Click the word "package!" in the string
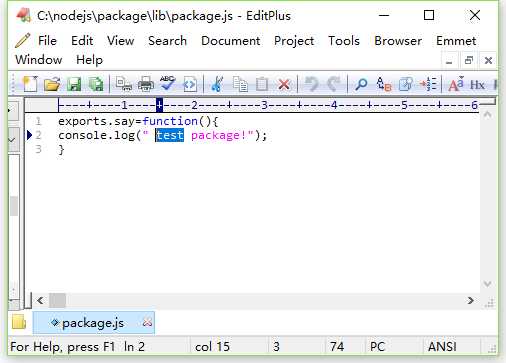Viewport: 506px width, 363px height. [219, 135]
